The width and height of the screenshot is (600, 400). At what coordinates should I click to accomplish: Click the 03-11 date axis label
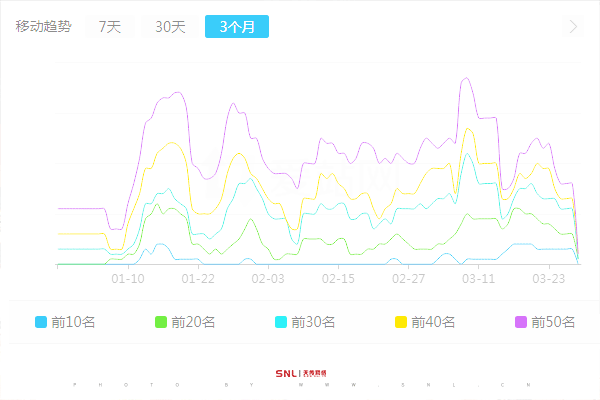[x=479, y=279]
